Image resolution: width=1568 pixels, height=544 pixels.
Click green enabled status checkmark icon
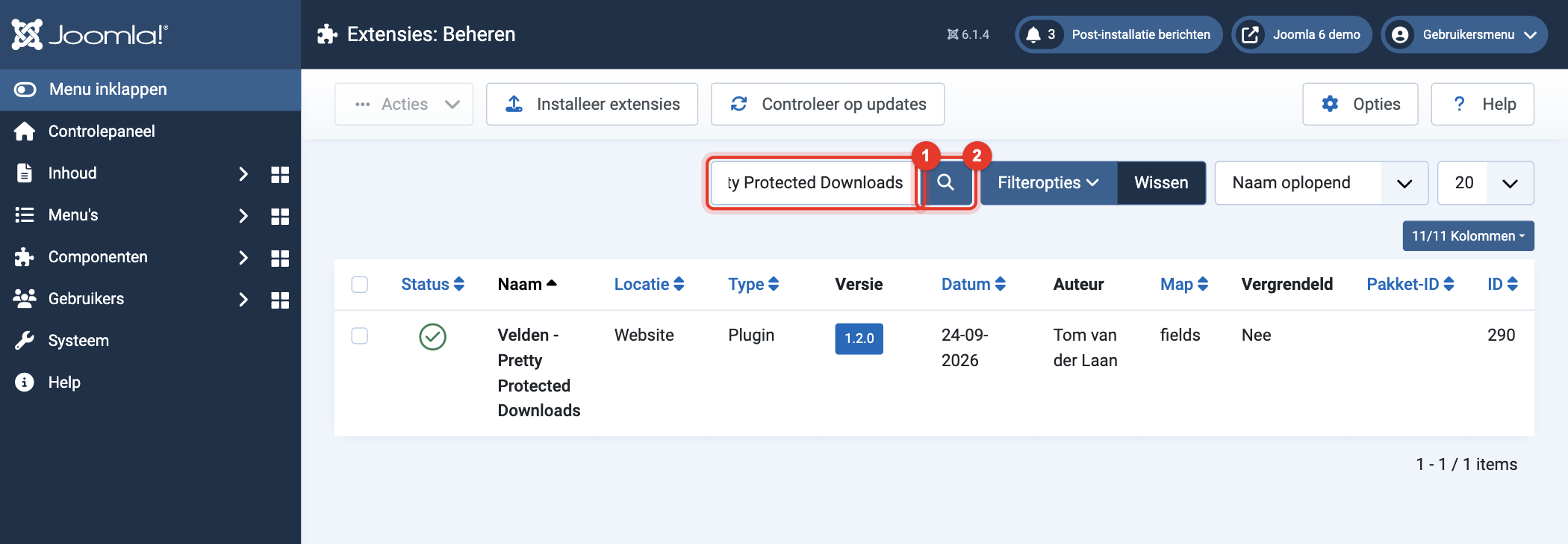click(432, 336)
